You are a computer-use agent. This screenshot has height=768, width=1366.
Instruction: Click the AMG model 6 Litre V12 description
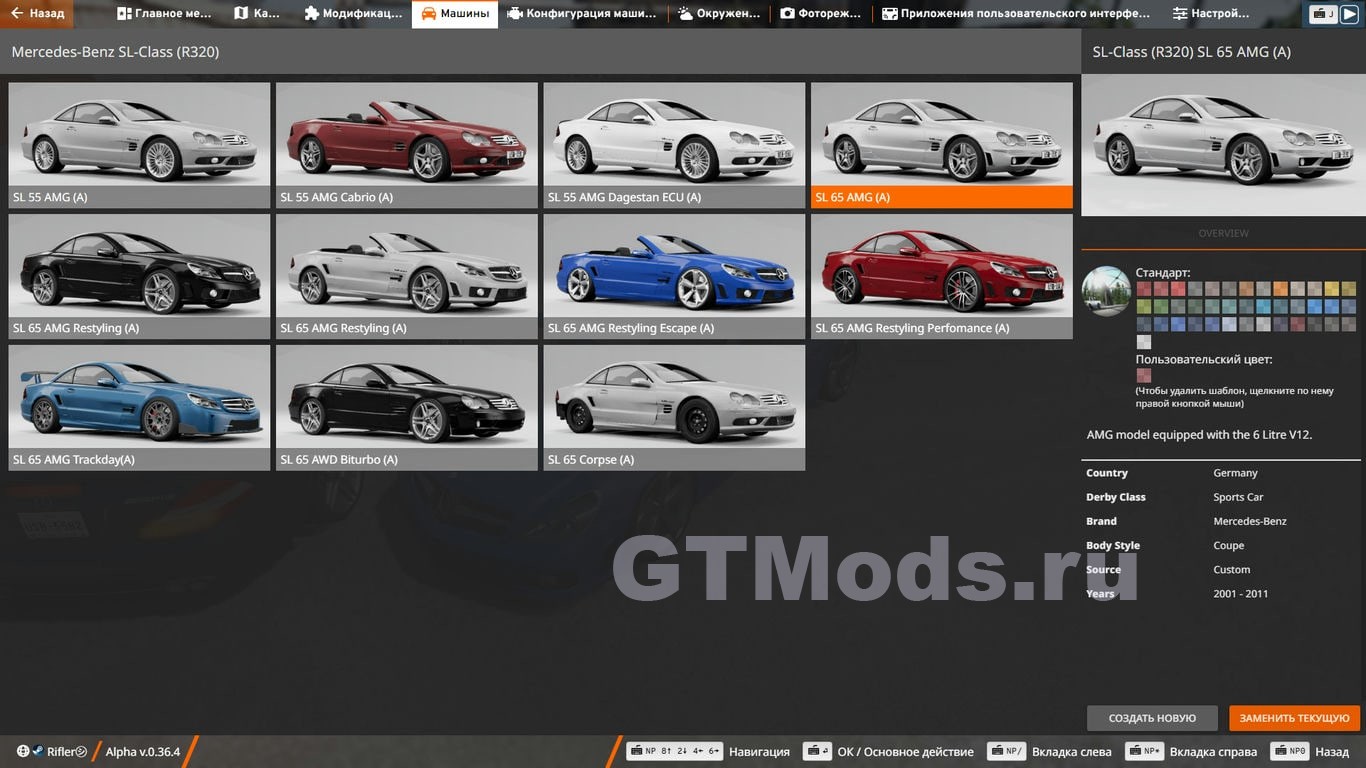[x=1199, y=435]
